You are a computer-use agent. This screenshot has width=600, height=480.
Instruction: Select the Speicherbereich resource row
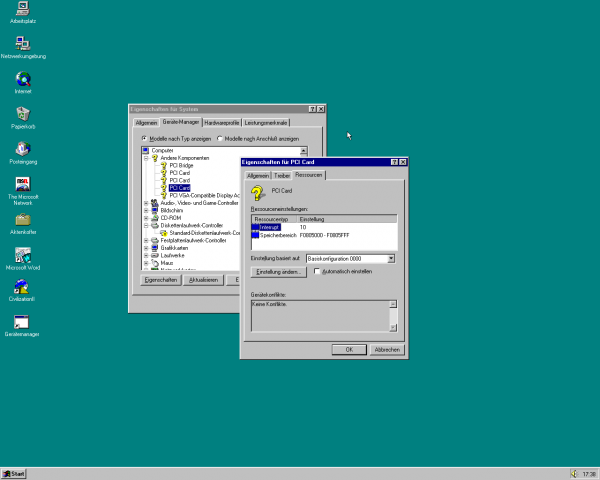(x=324, y=235)
